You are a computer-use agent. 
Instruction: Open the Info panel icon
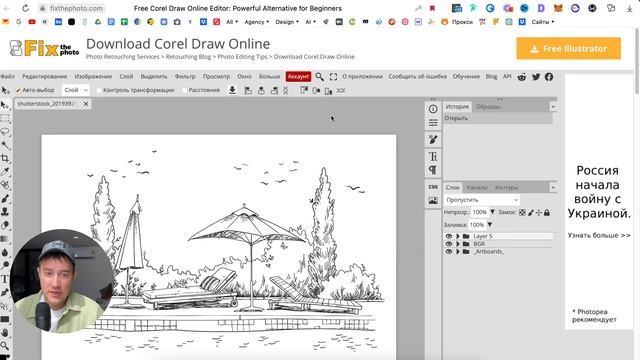[433, 109]
